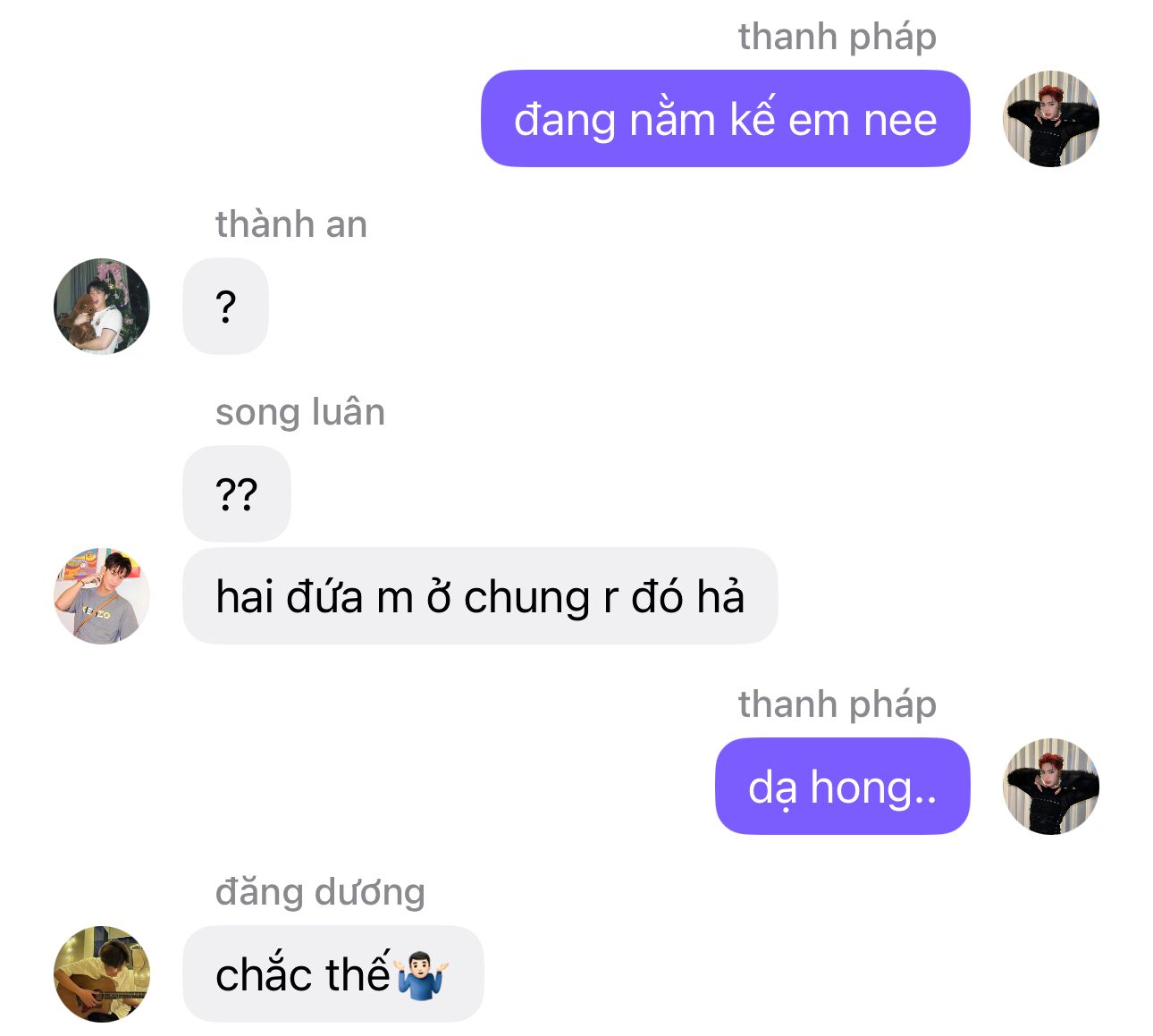Click the 'song luân' sender name
The height and width of the screenshot is (1036, 1153).
(x=300, y=413)
